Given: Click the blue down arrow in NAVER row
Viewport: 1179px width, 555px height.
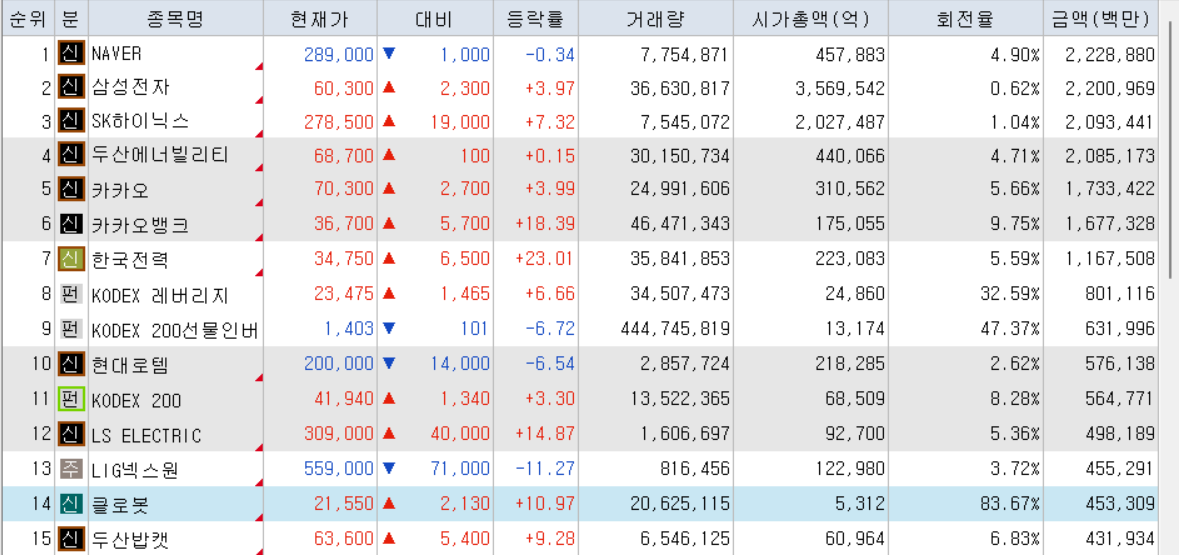Looking at the screenshot, I should click(389, 54).
